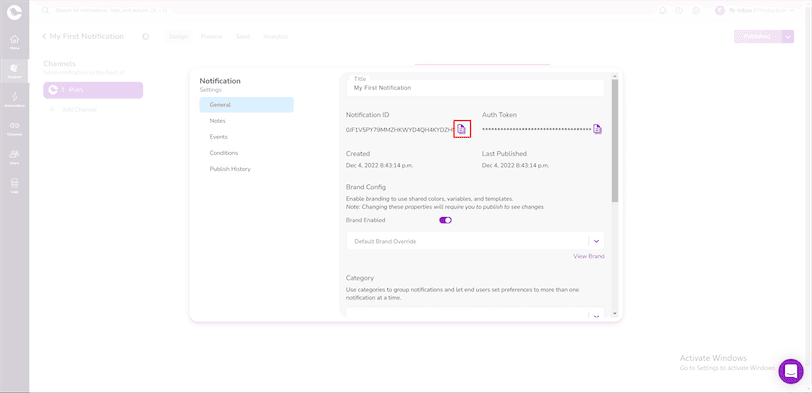Switch to the Design tab
Image resolution: width=812 pixels, height=393 pixels.
[178, 37]
